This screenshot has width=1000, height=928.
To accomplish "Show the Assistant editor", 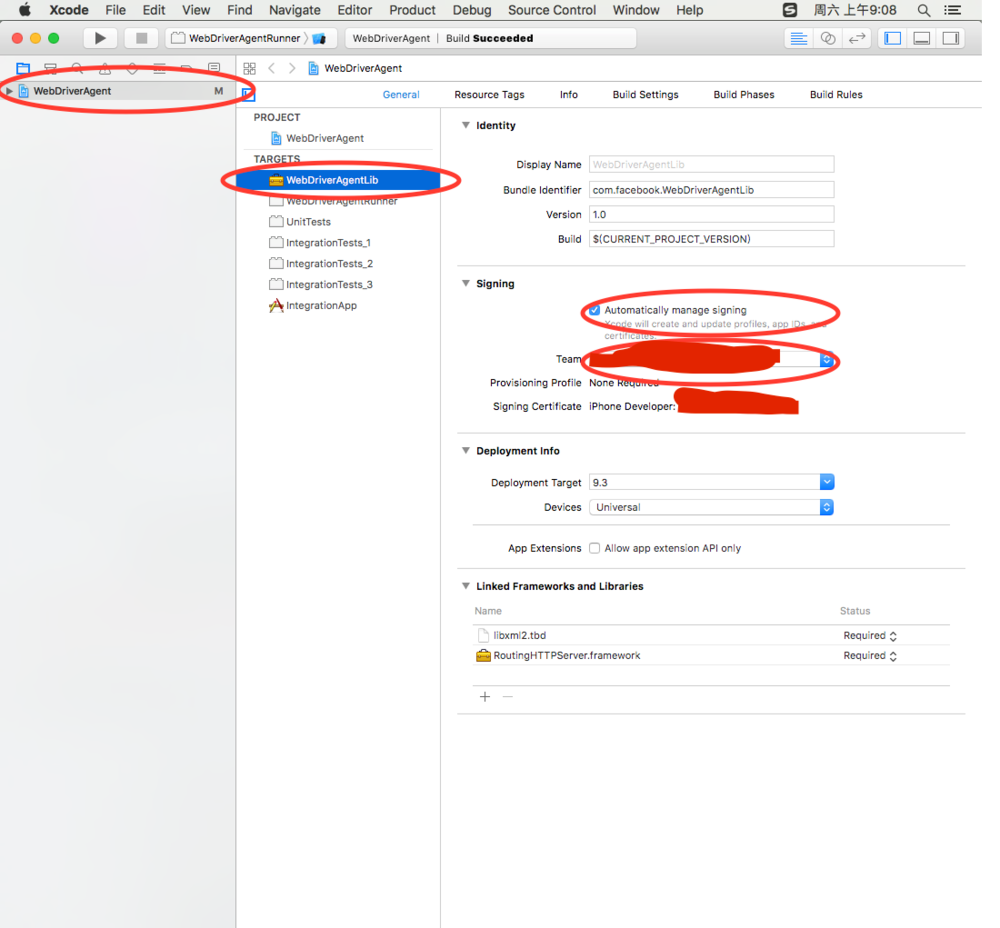I will tap(828, 38).
